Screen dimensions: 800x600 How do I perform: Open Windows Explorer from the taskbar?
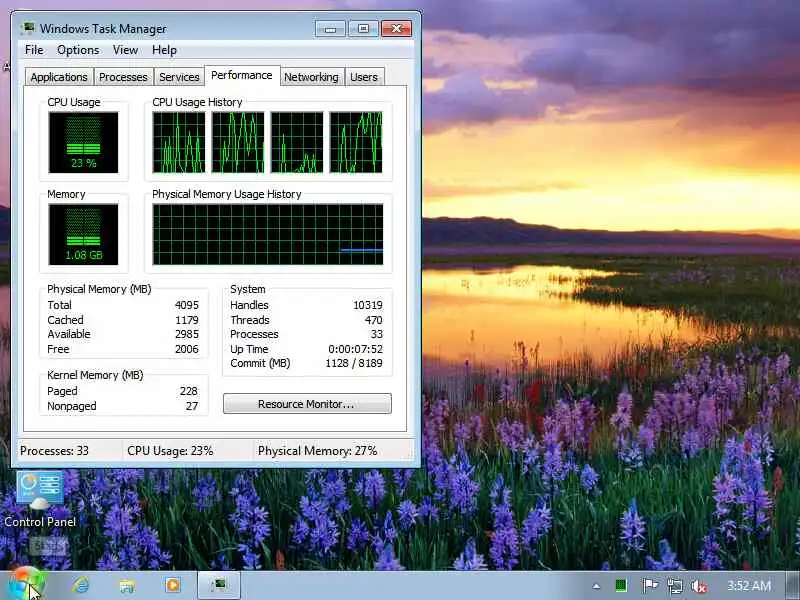(x=127, y=586)
